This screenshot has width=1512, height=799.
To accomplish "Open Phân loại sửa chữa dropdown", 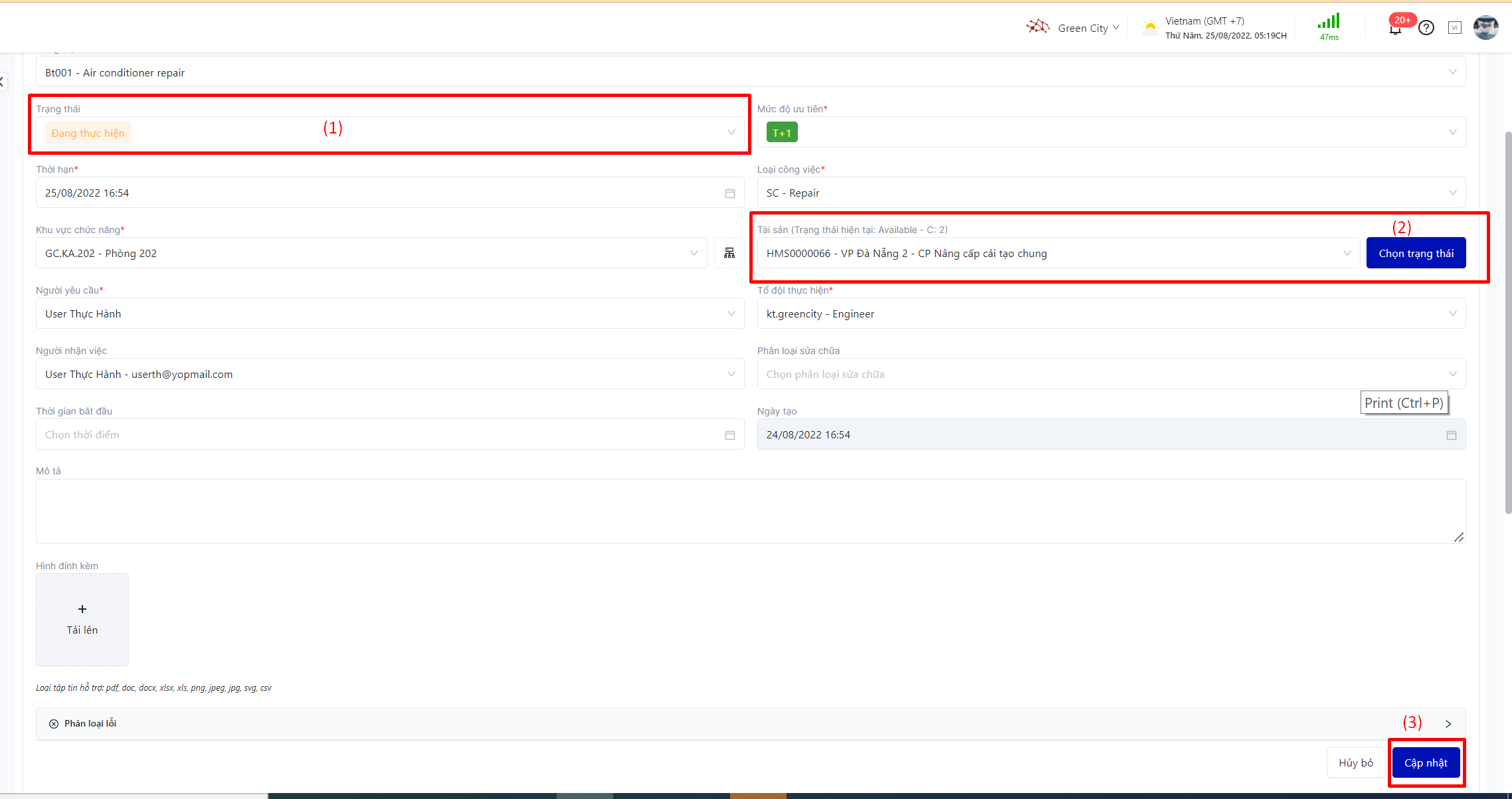I will click(x=1111, y=375).
